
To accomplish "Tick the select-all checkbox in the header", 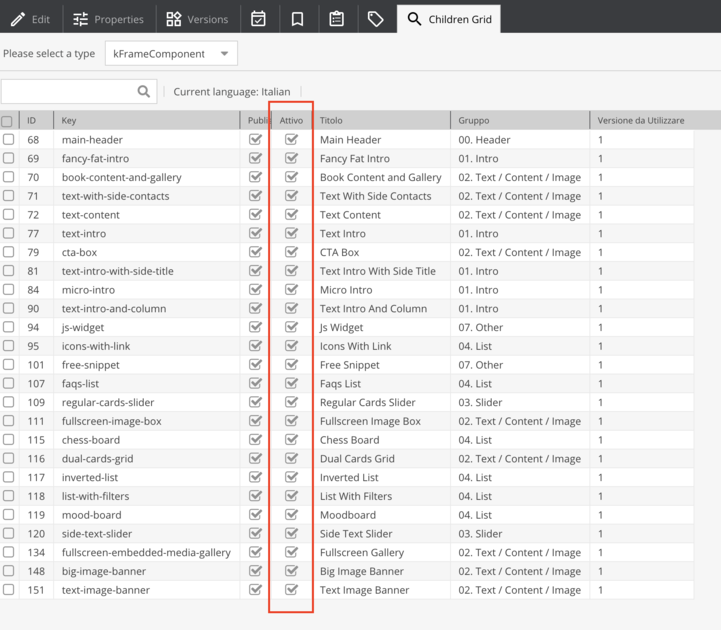I will [x=7, y=121].
